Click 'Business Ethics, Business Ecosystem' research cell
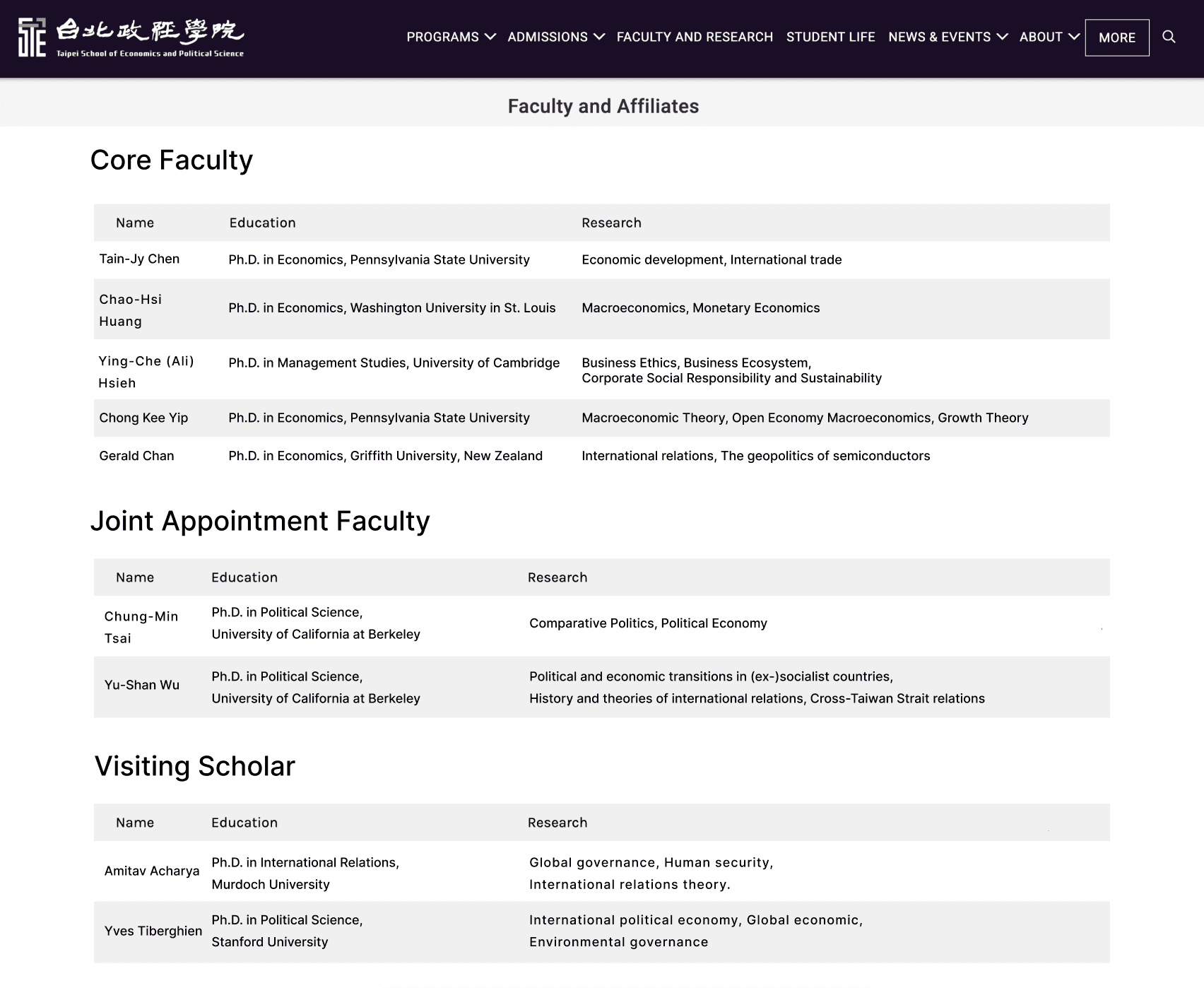 (x=731, y=370)
